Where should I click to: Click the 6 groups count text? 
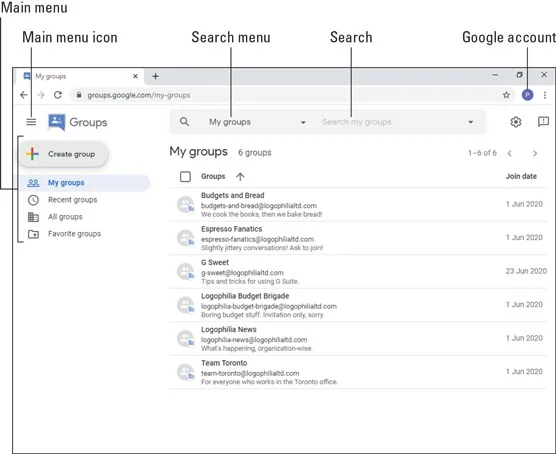tap(255, 153)
